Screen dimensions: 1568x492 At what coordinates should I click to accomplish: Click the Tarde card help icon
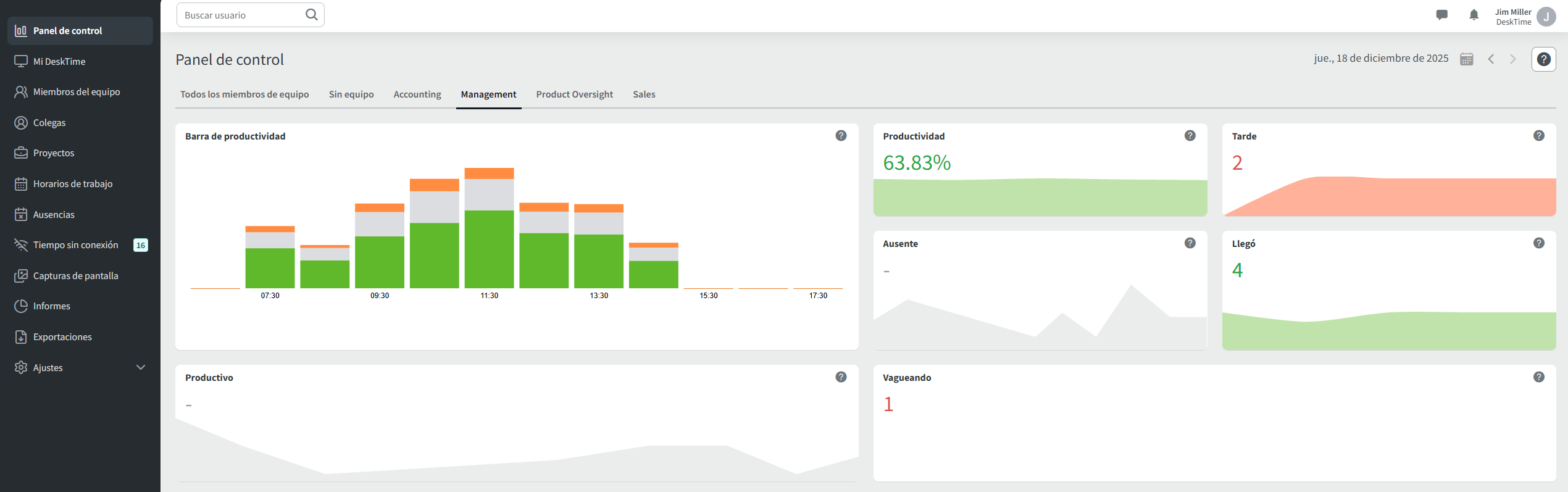[1538, 136]
